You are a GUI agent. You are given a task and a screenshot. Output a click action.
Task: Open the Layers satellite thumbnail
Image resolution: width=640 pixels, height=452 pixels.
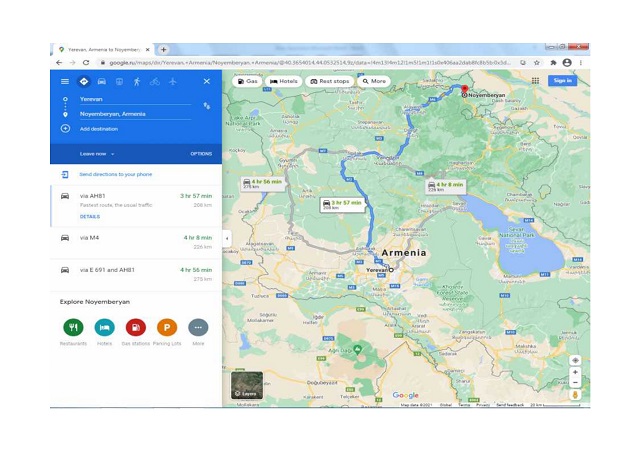247,385
